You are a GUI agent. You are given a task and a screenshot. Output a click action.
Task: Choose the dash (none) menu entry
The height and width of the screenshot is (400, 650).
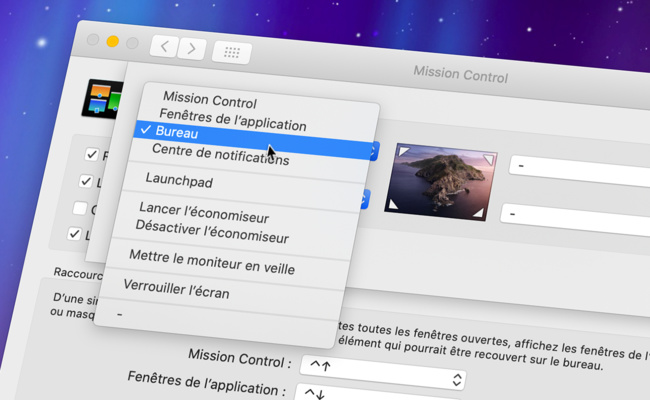coord(119,314)
